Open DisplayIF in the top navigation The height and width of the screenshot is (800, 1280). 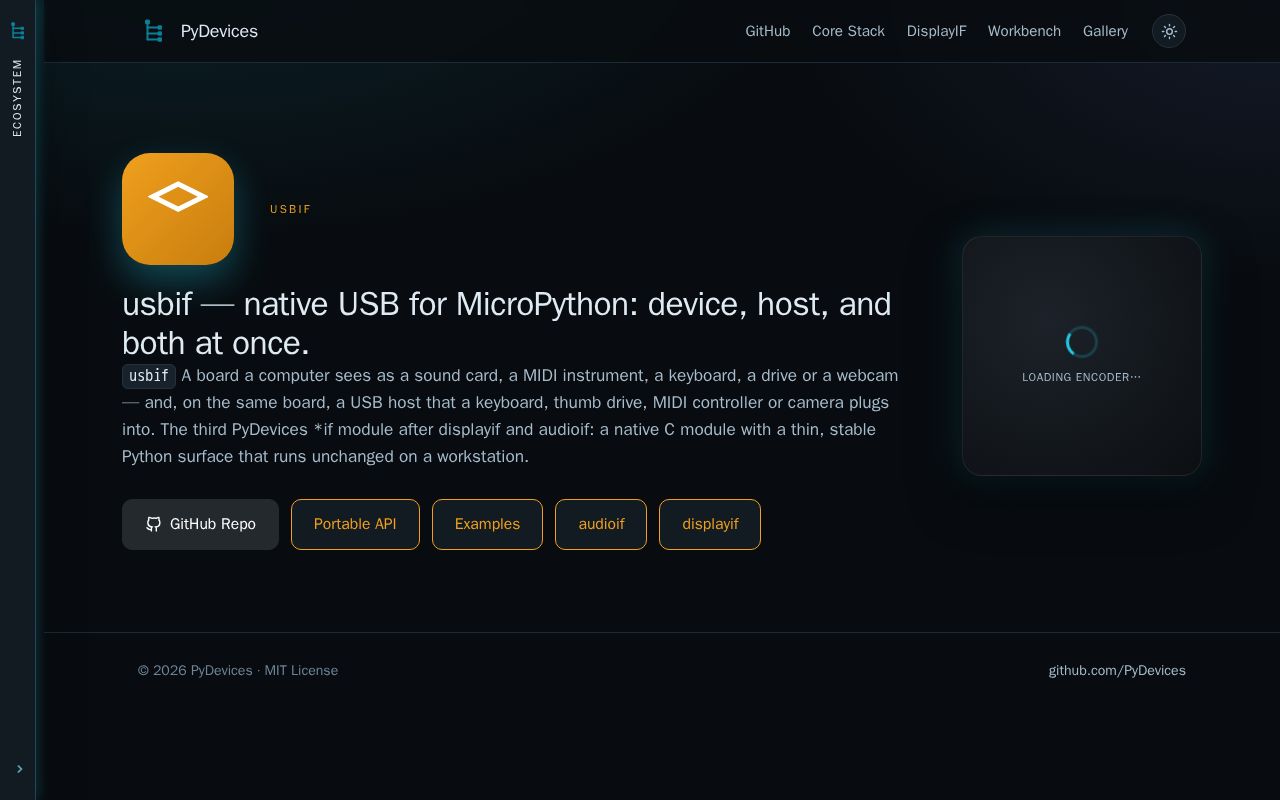tap(937, 31)
